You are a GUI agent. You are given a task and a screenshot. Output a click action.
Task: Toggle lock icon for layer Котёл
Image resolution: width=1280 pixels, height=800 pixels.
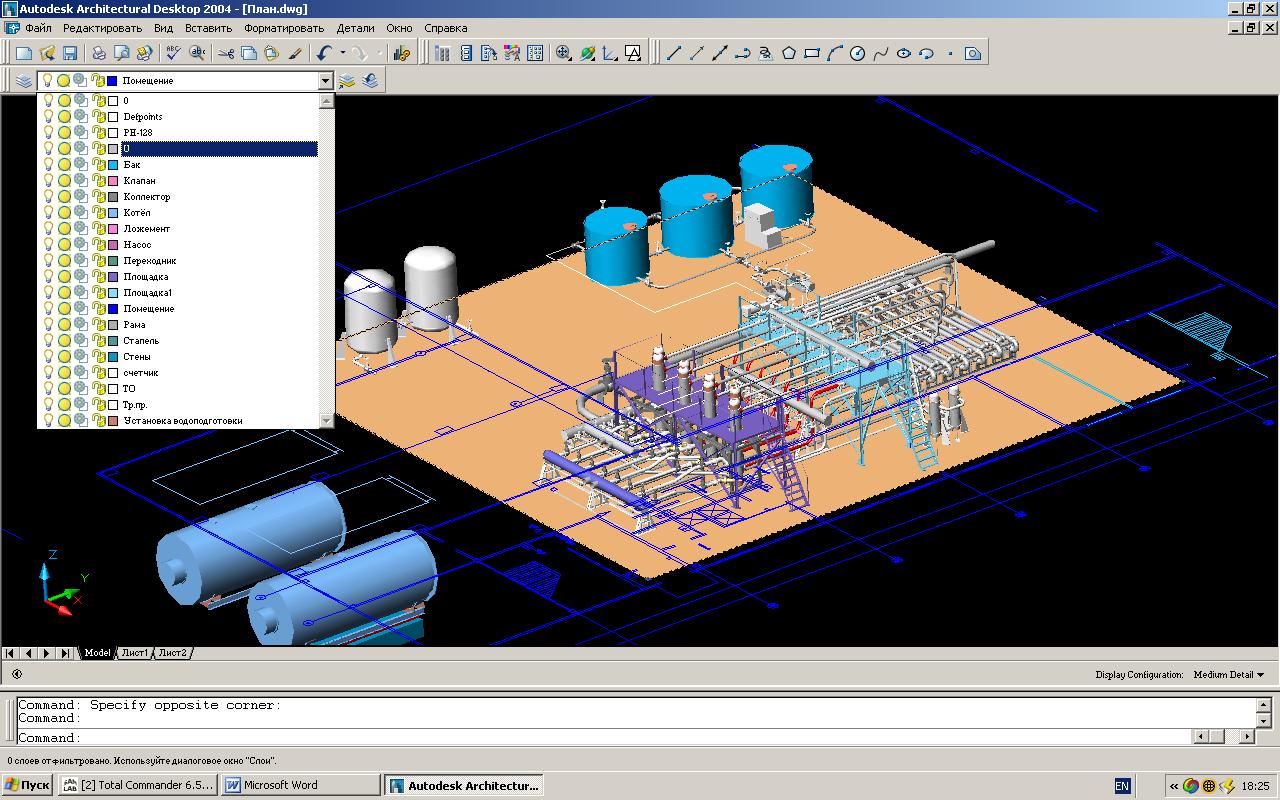tap(97, 212)
